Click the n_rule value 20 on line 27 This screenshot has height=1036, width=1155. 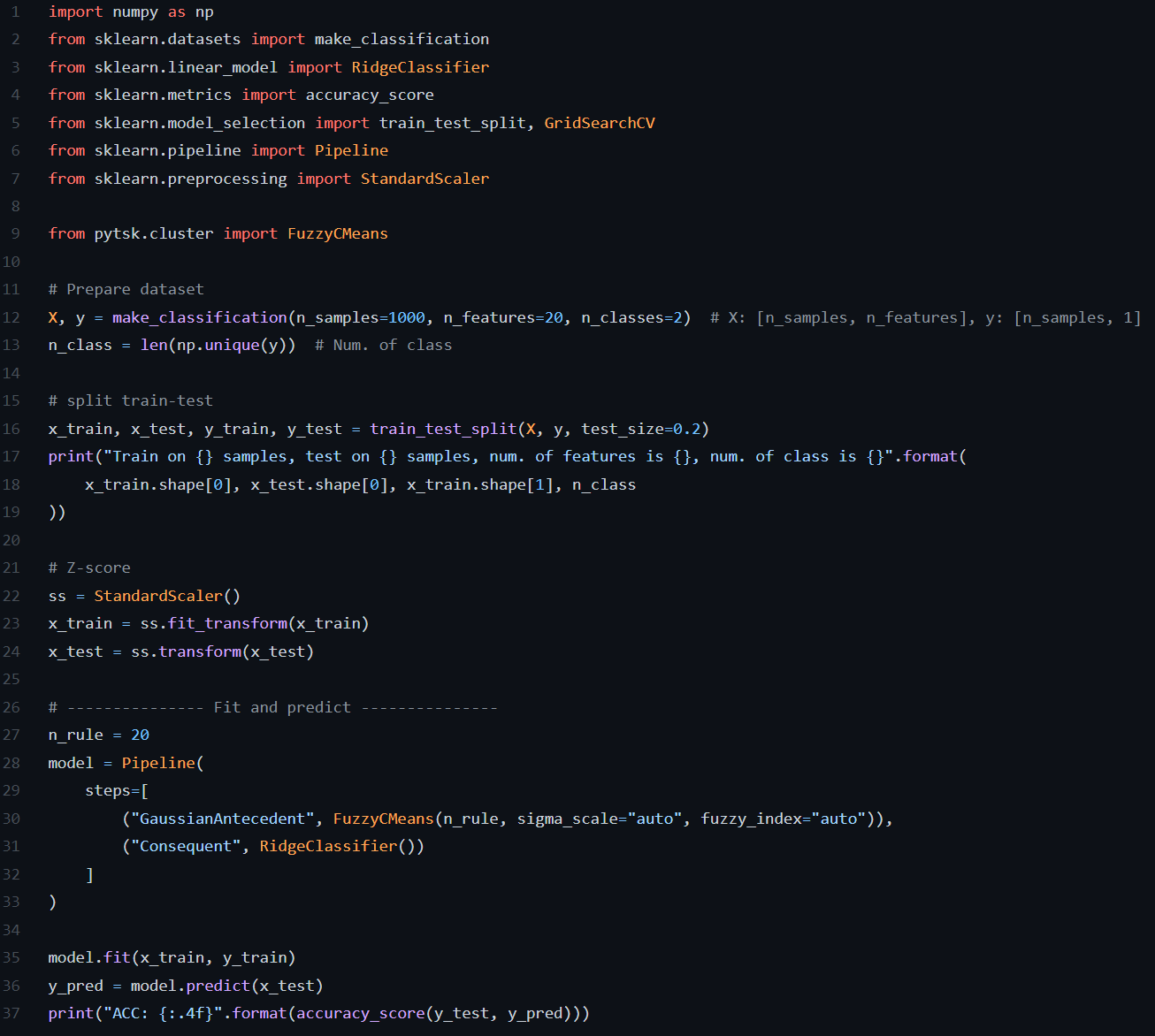pos(140,735)
